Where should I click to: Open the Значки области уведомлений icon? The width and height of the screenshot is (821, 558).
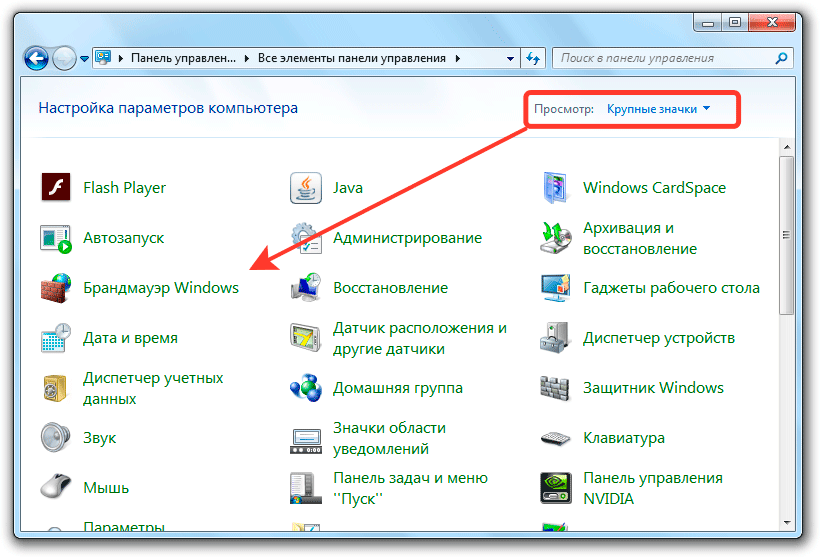click(x=306, y=441)
